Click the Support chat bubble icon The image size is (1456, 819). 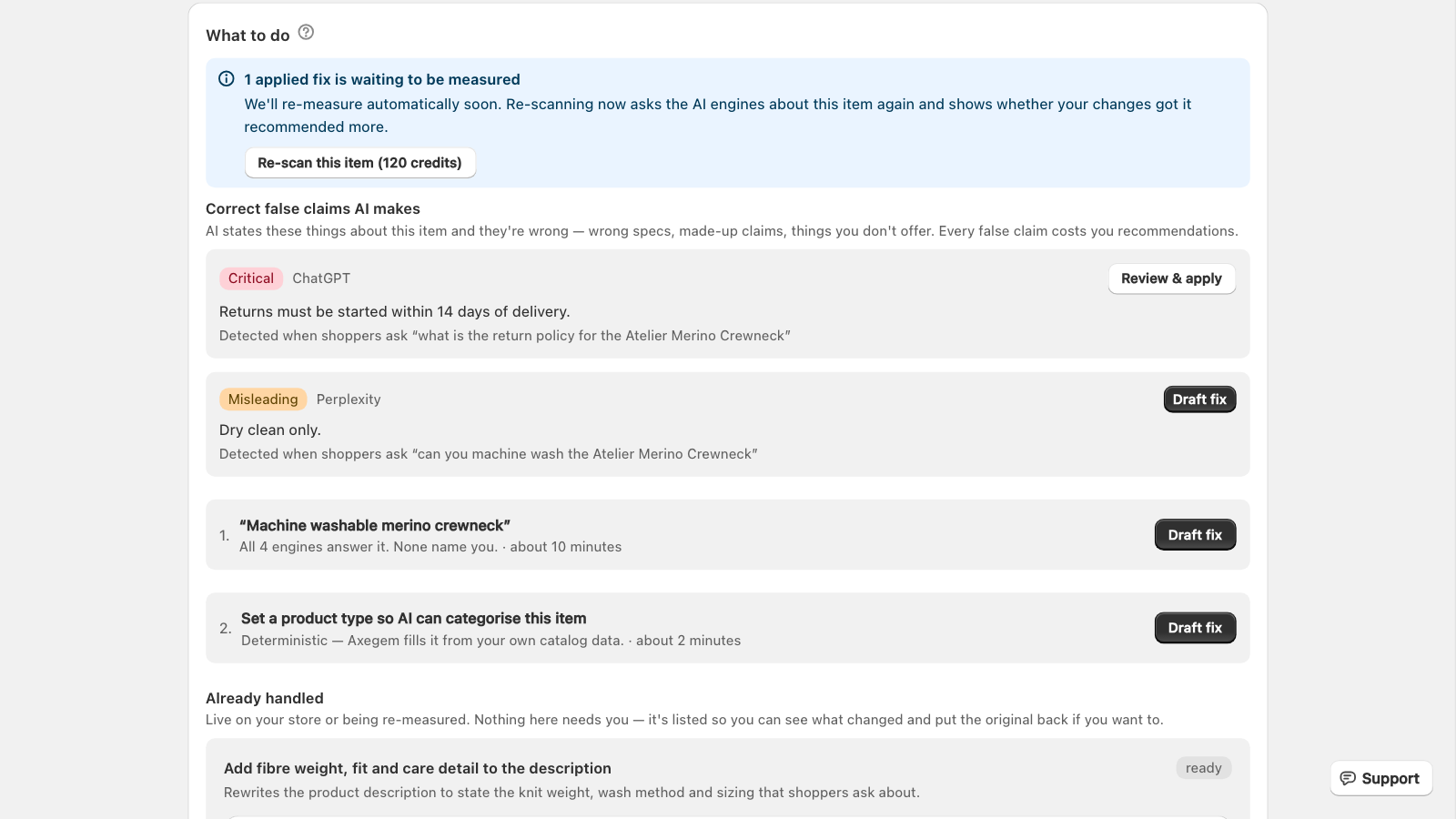pos(1348,779)
